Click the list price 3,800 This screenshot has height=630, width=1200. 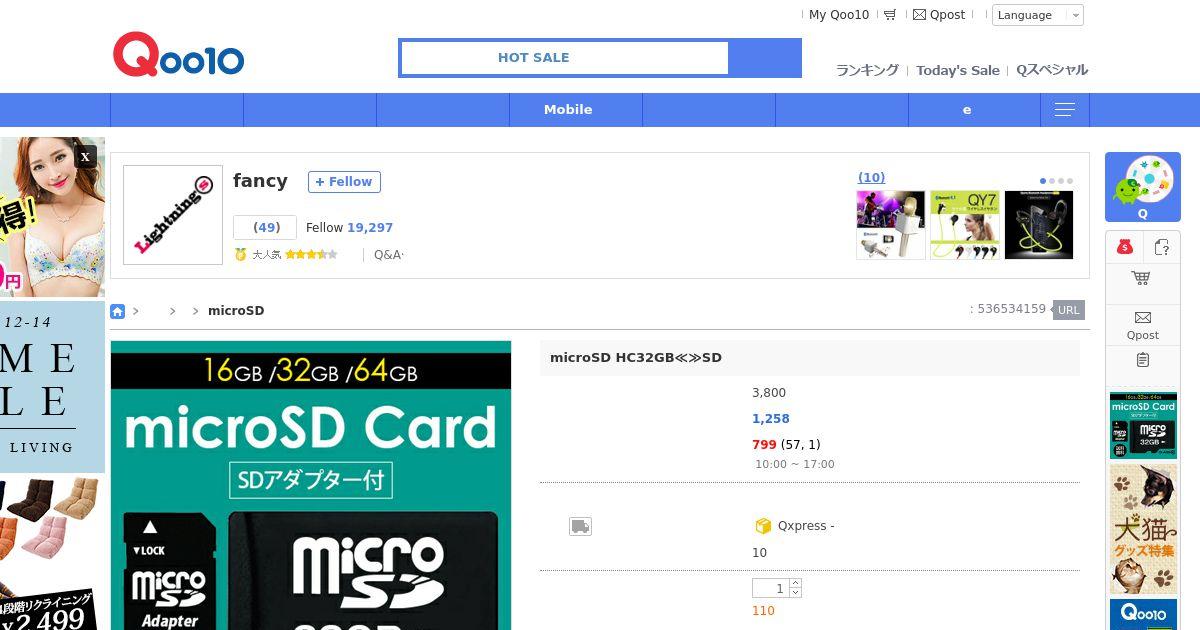coord(769,393)
